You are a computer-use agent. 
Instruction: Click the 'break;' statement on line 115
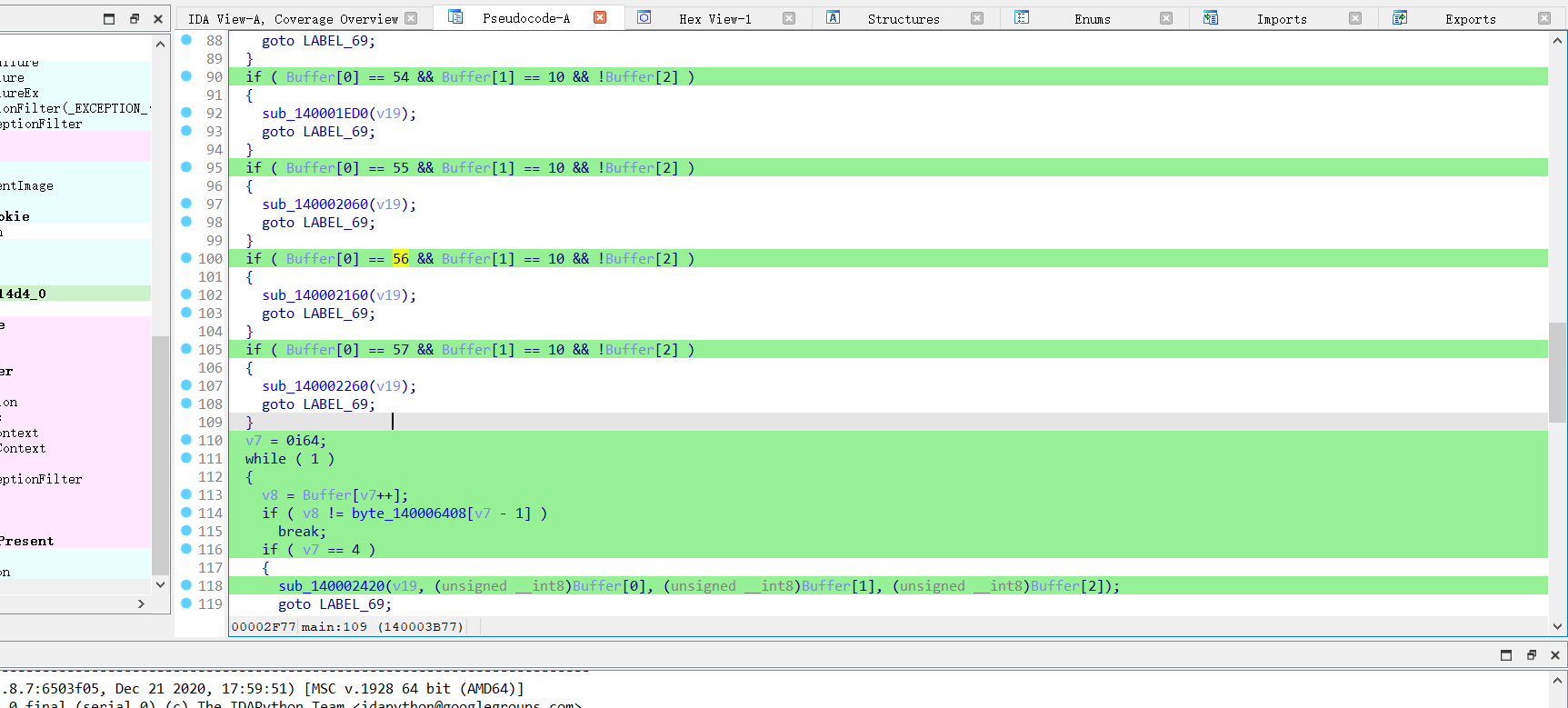[302, 532]
